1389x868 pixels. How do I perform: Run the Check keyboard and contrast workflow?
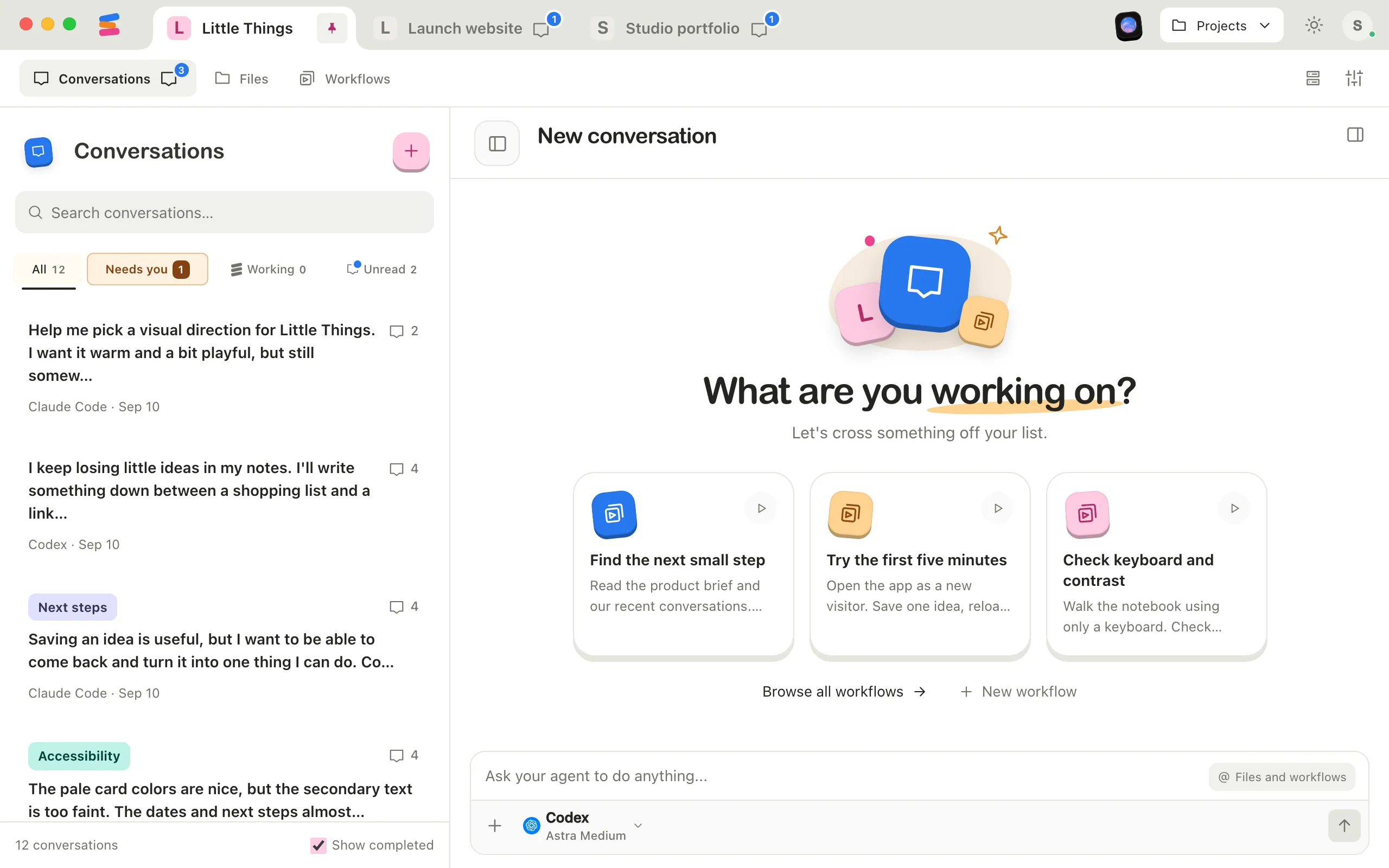pyautogui.click(x=1234, y=508)
